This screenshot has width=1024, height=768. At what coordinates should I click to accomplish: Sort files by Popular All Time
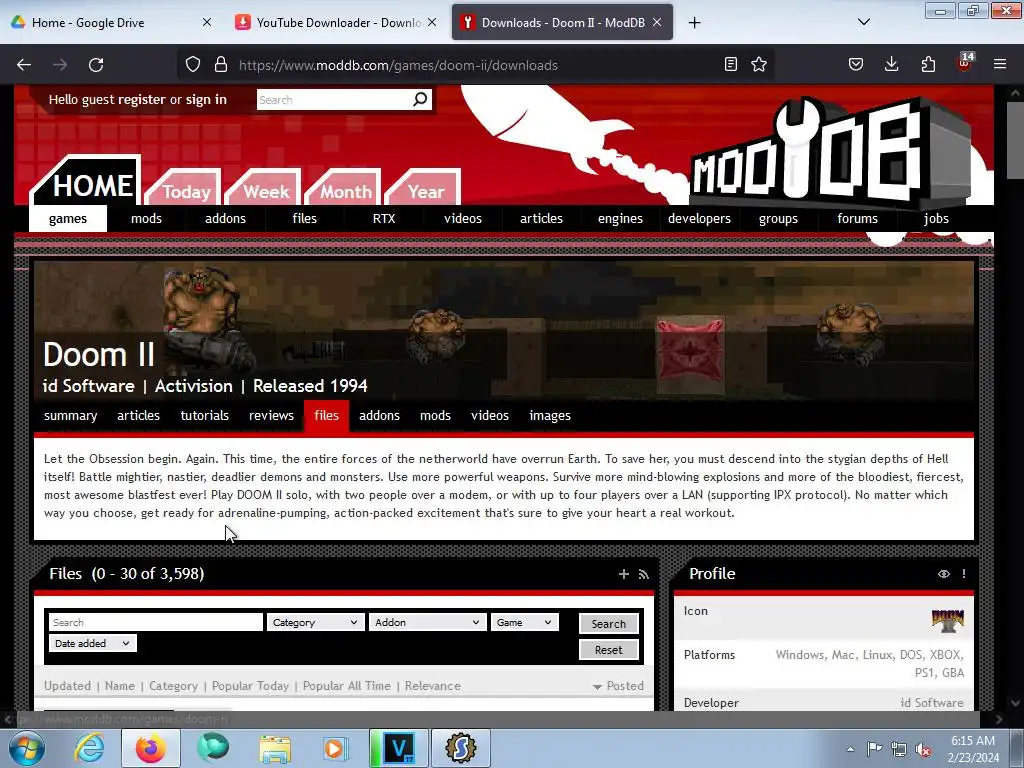347,686
